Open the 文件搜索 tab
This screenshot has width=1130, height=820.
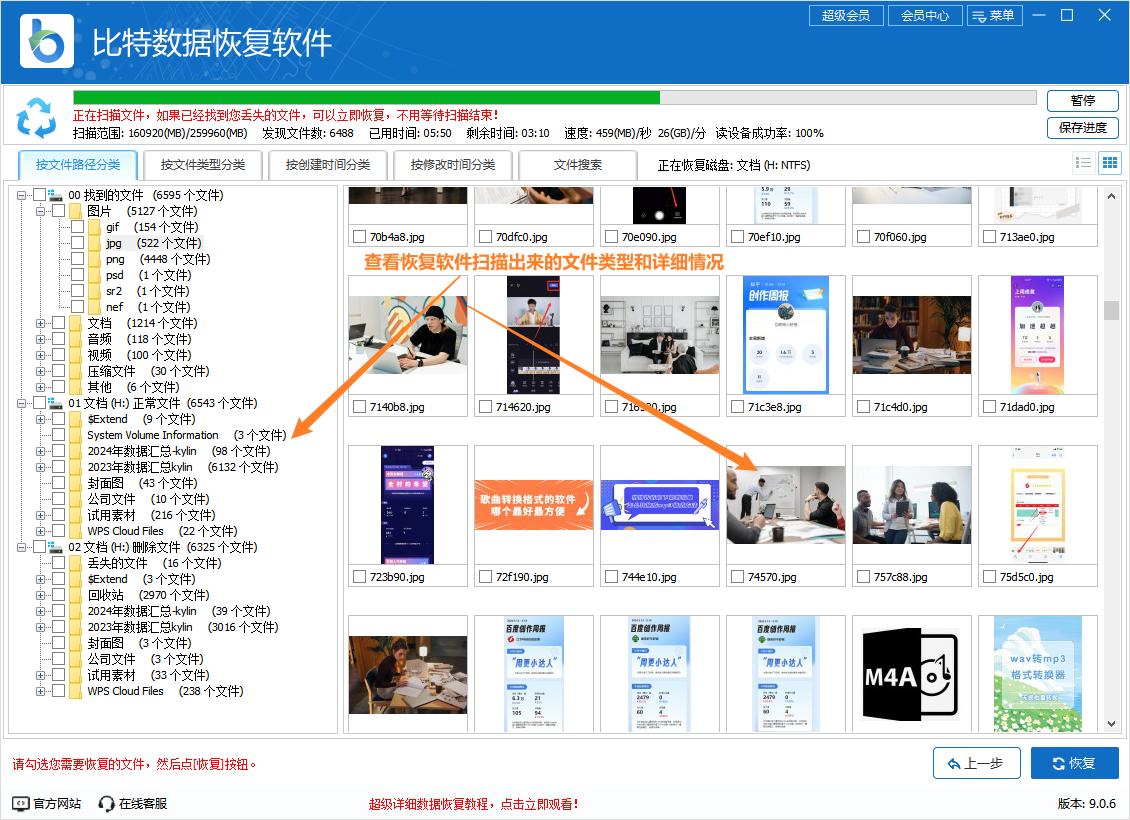click(x=578, y=165)
